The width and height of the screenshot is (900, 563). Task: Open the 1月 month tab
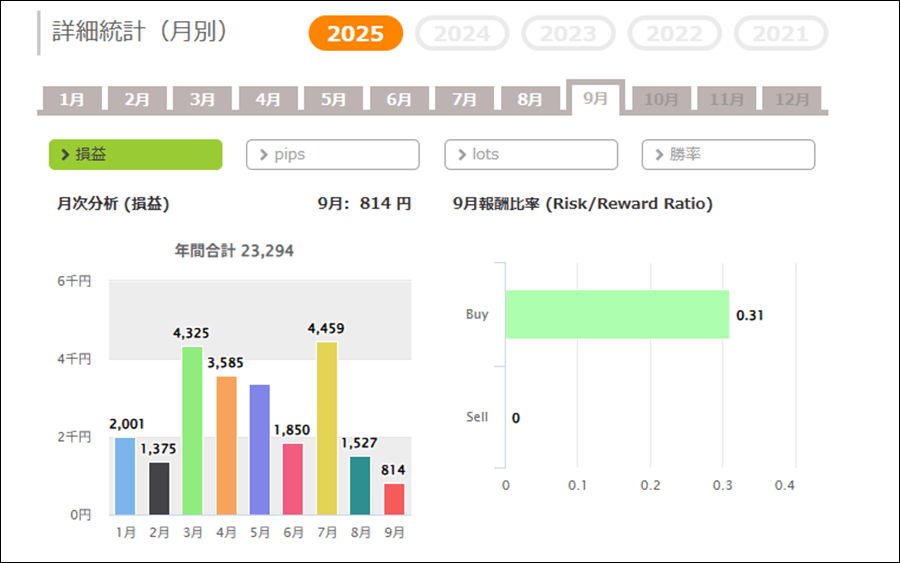72,100
